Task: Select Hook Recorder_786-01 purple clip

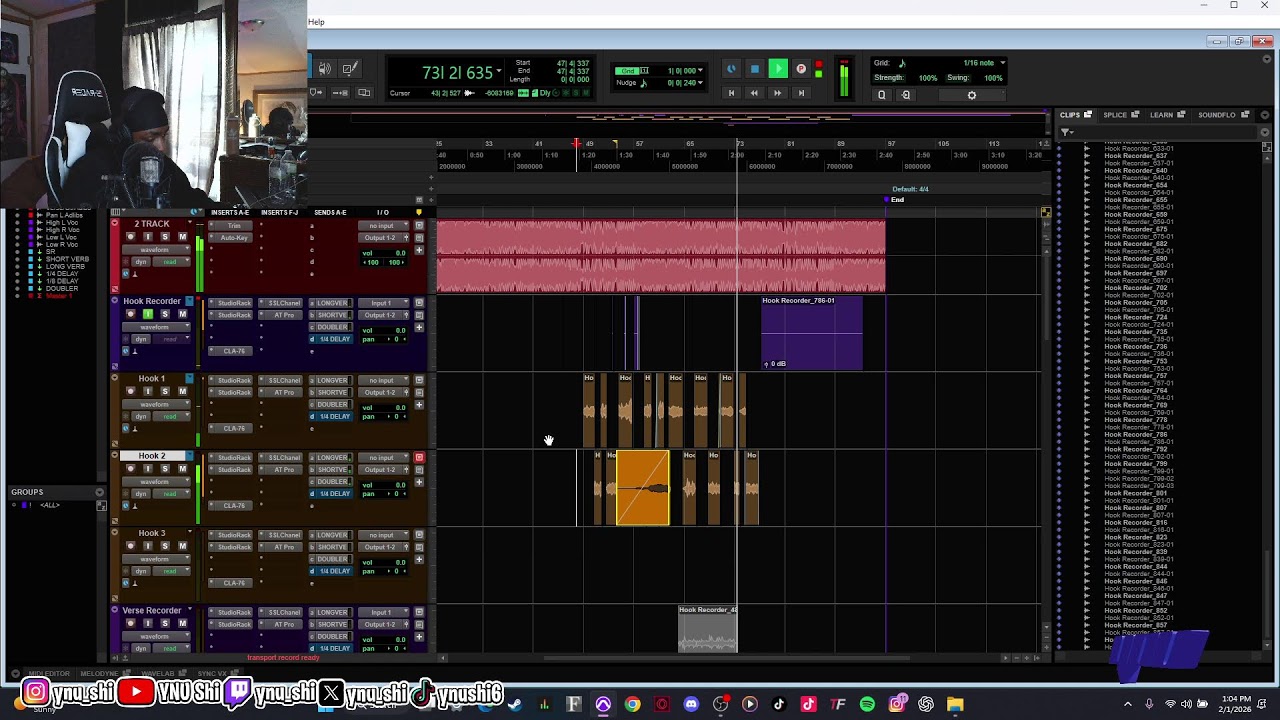Action: click(x=811, y=333)
